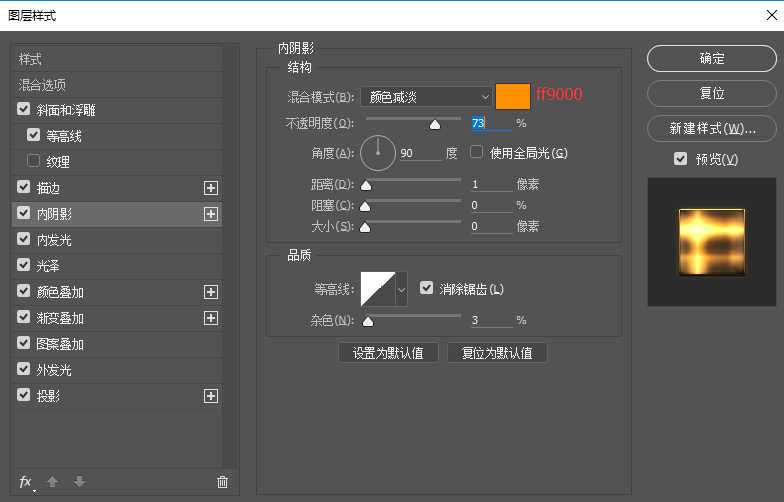The height and width of the screenshot is (502, 784).
Task: Add another 颜色叠加 effect with plus icon
Action: (x=210, y=292)
